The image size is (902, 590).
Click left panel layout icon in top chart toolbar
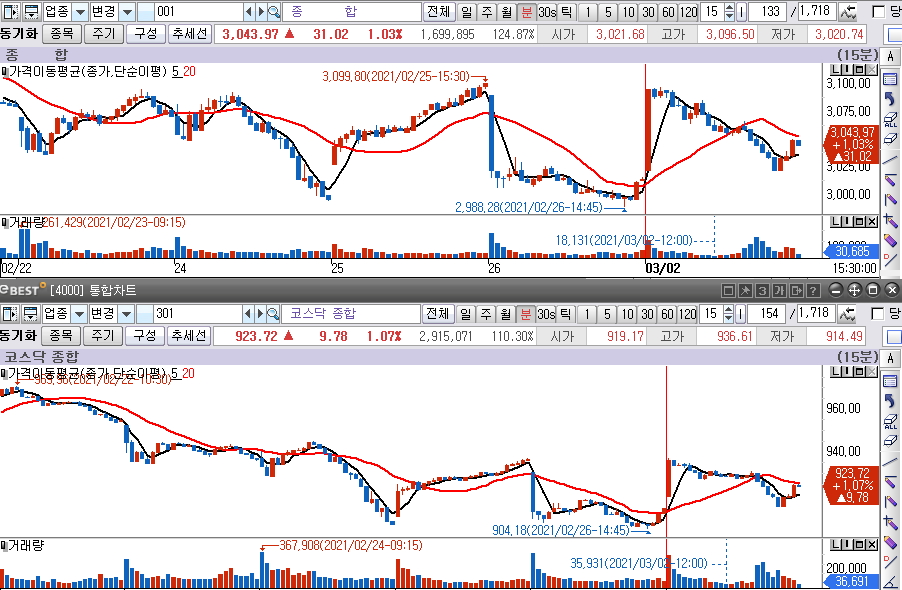(9, 11)
